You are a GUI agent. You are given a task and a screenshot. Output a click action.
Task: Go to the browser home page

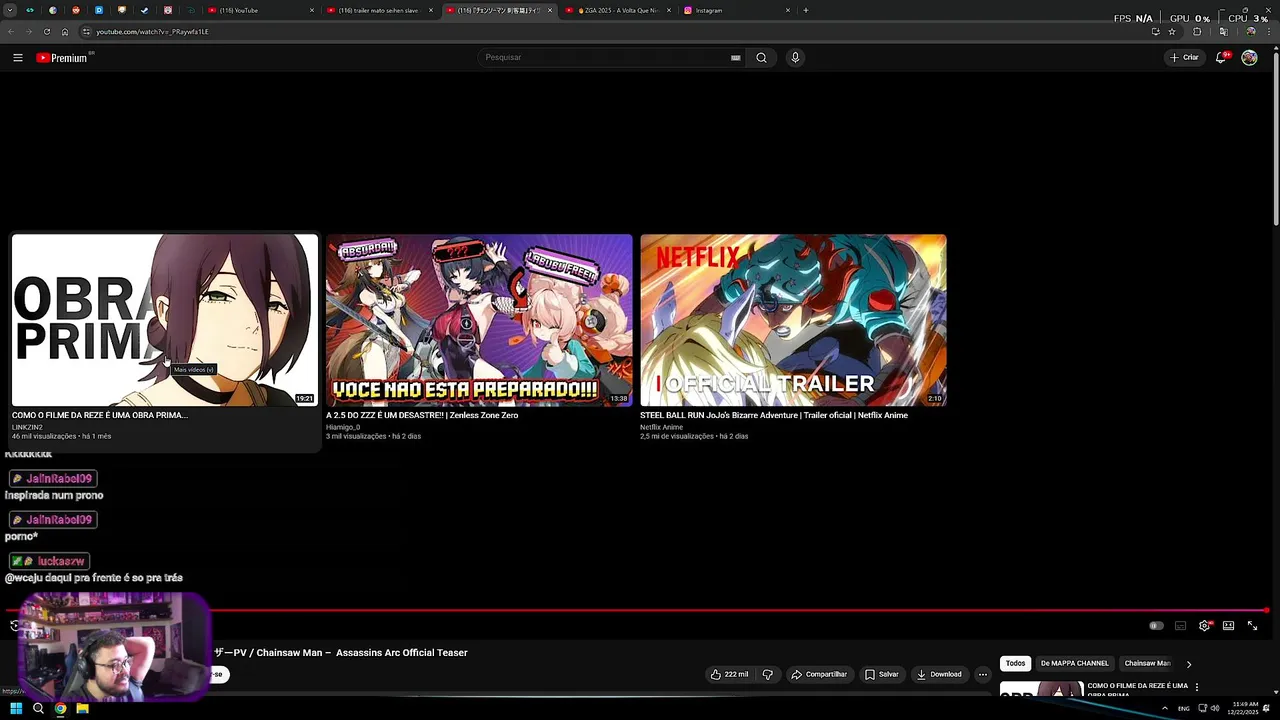click(x=65, y=32)
